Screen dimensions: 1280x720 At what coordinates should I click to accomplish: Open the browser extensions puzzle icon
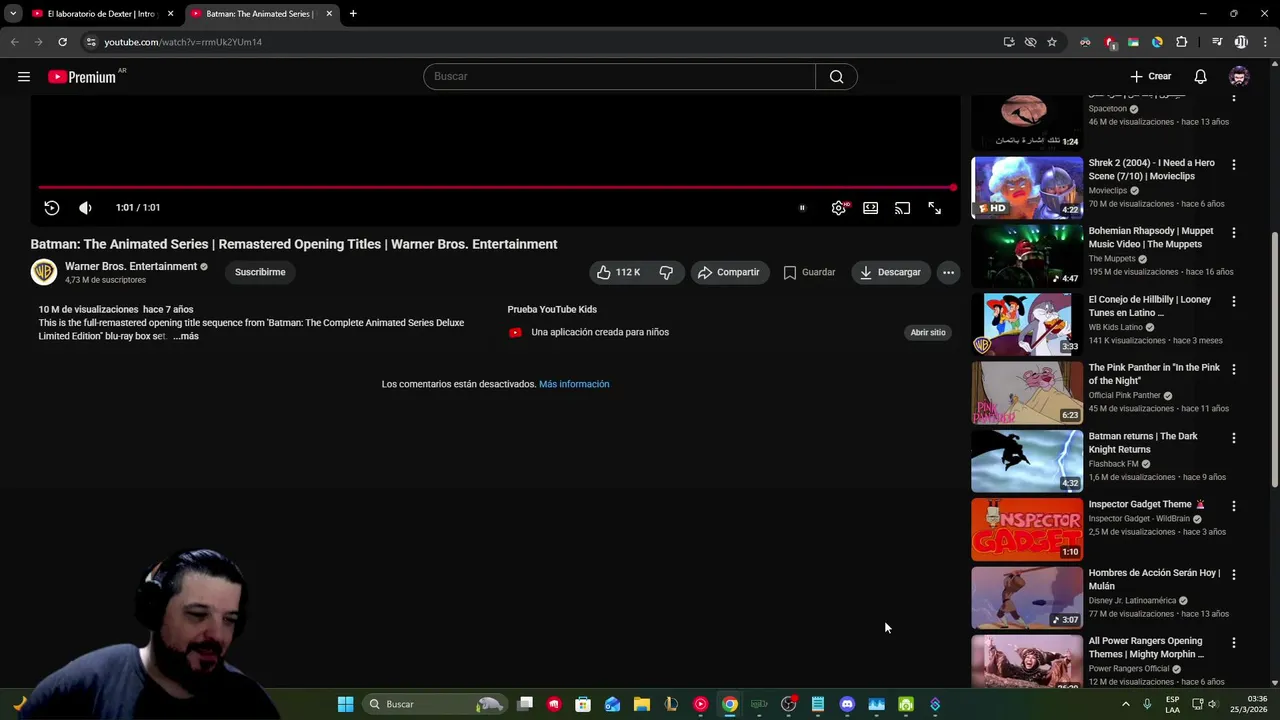click(x=1181, y=42)
